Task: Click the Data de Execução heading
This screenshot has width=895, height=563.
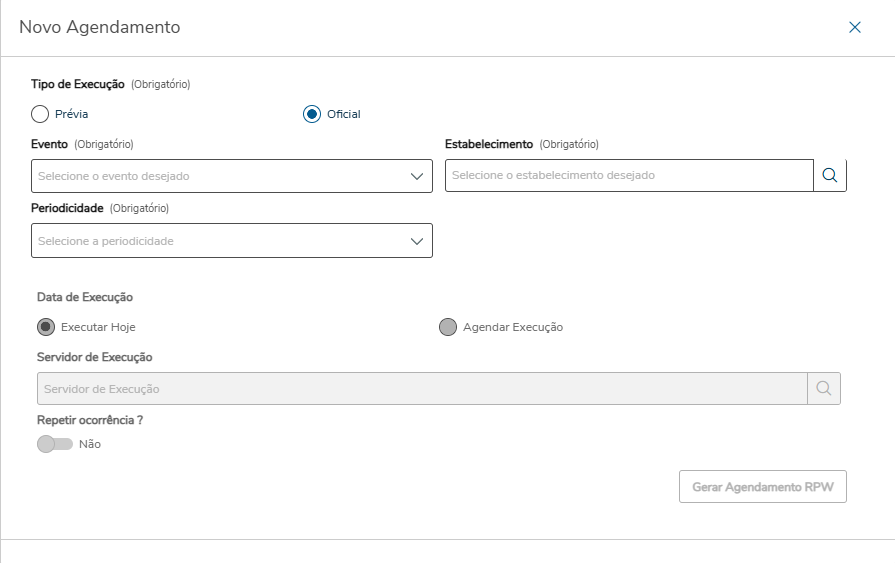Action: (85, 297)
